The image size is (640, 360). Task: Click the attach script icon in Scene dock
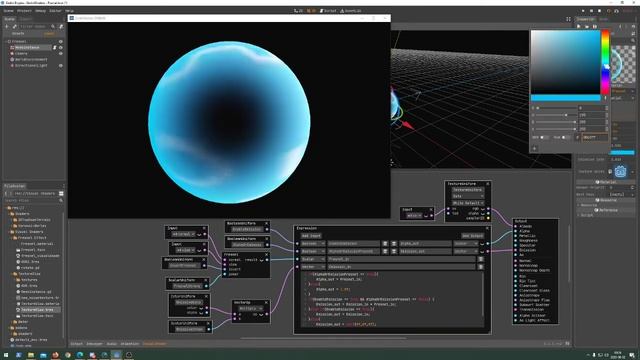tap(61, 27)
